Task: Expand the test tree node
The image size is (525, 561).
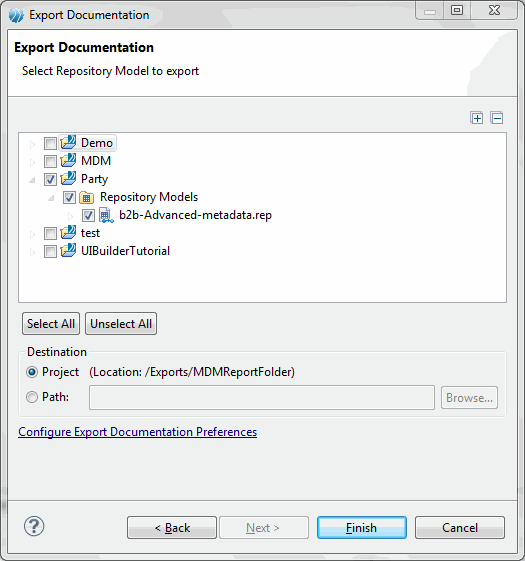Action: pos(33,234)
